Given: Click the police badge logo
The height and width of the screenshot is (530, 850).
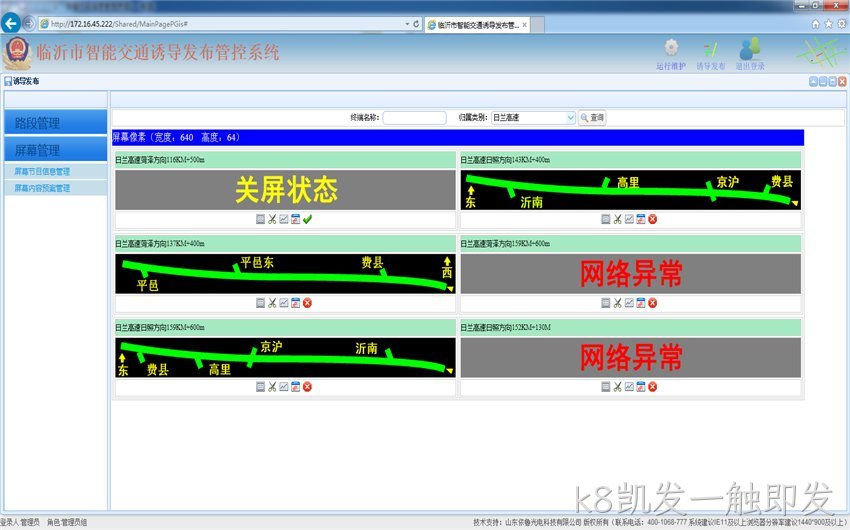Looking at the screenshot, I should point(17,53).
